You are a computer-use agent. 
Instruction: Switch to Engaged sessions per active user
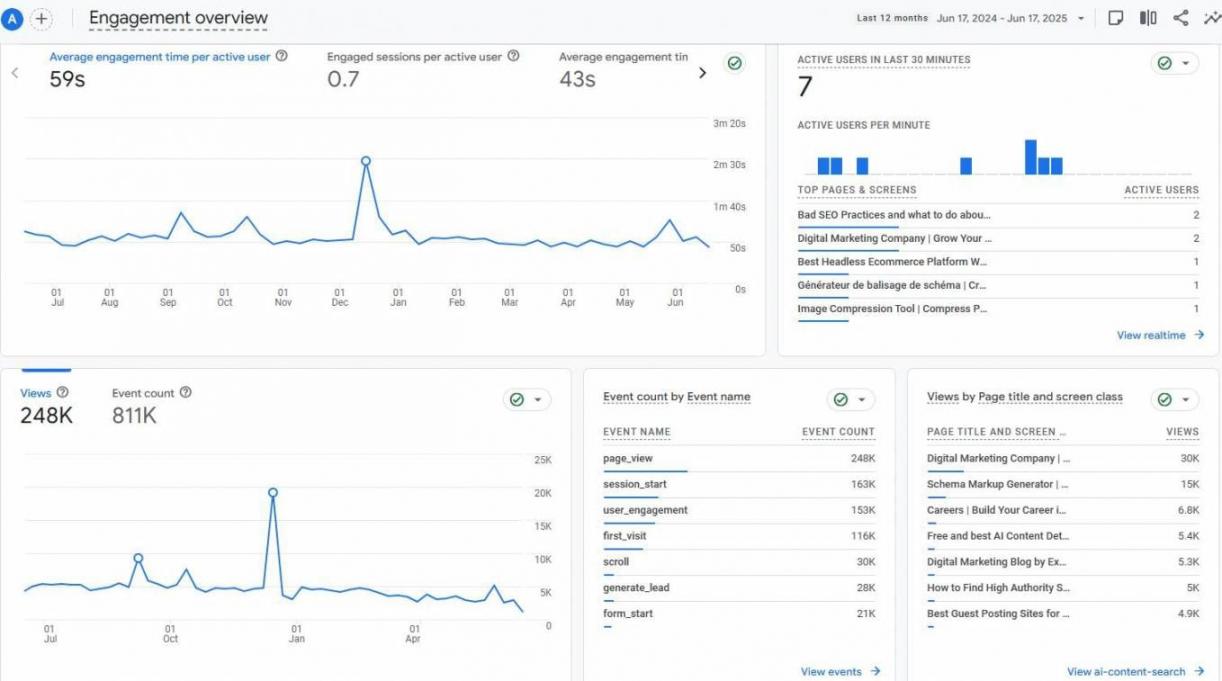coord(414,58)
